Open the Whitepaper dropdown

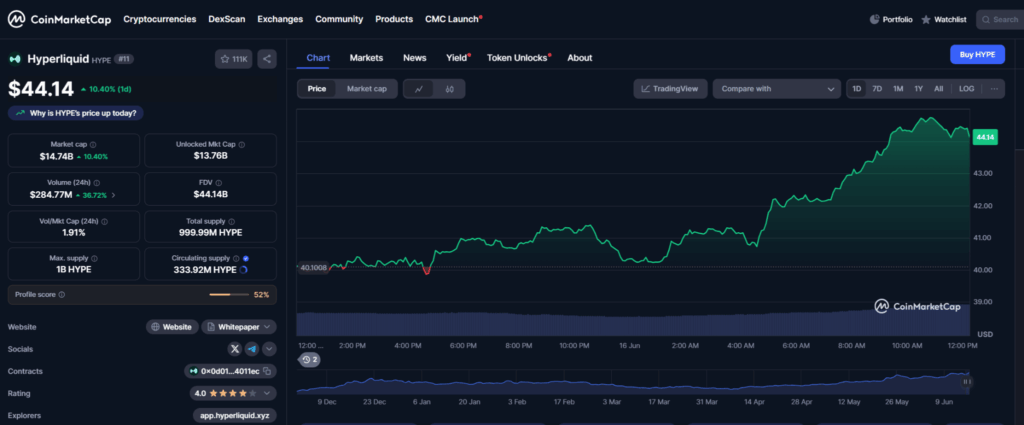(x=239, y=327)
